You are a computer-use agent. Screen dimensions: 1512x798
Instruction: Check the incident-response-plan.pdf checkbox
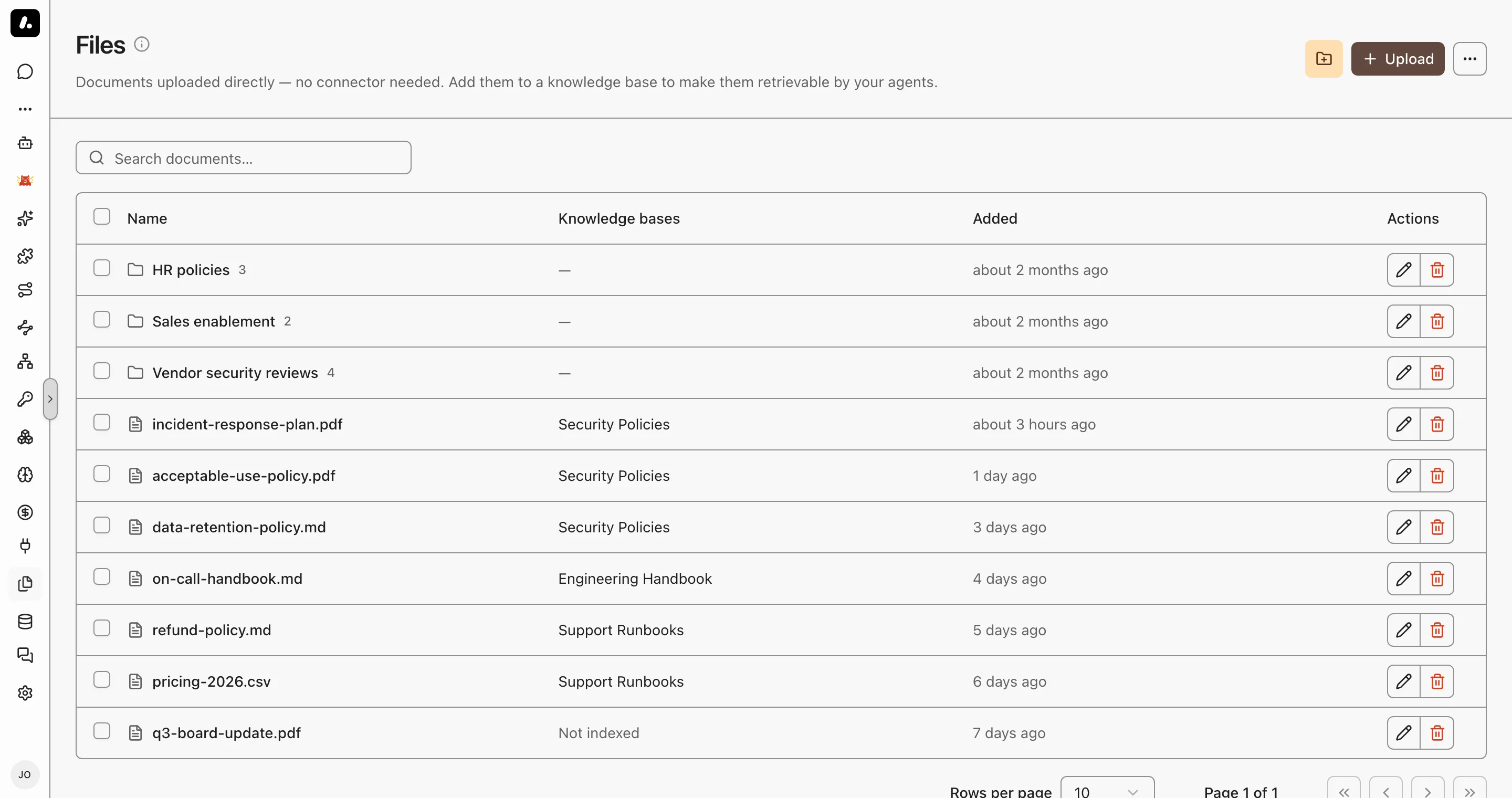click(101, 423)
